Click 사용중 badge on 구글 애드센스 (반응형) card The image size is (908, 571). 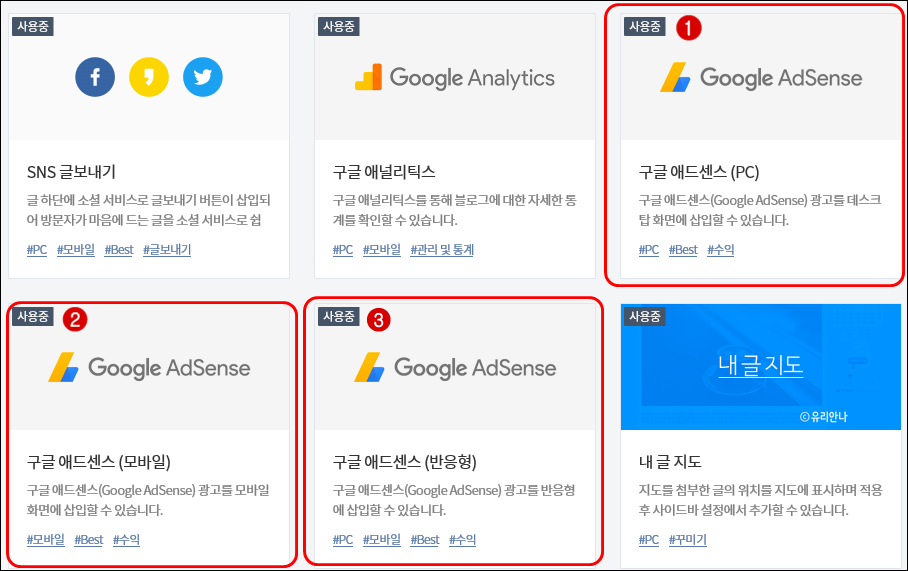pos(339,316)
